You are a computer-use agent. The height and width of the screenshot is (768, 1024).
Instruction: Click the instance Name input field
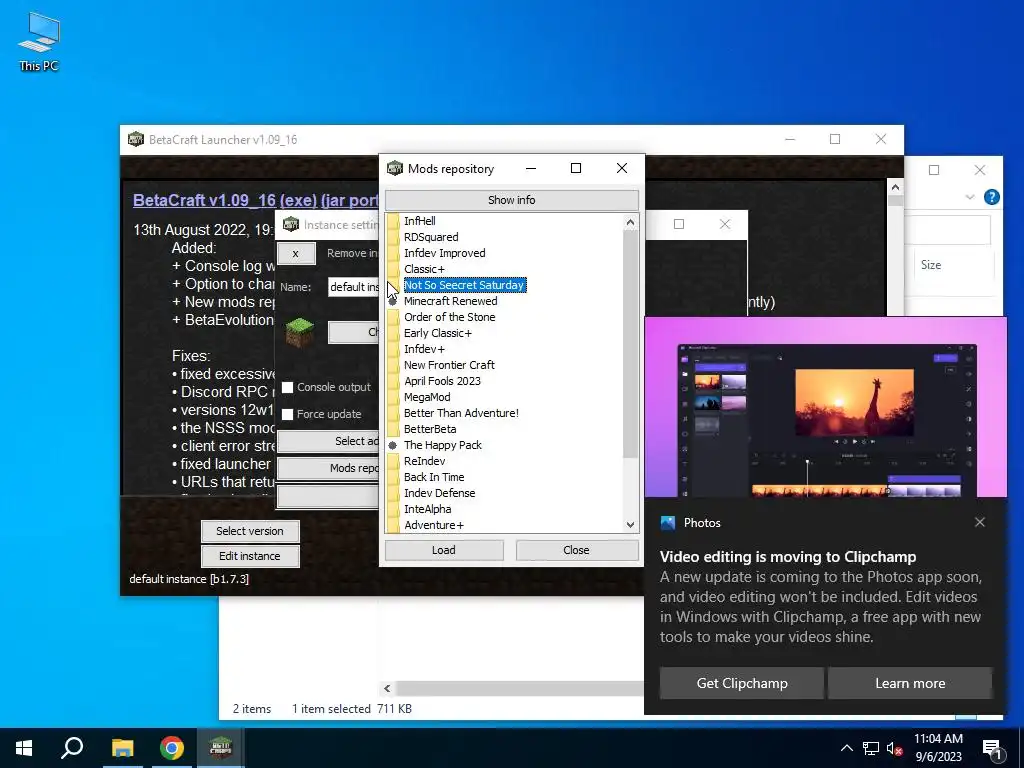click(353, 287)
